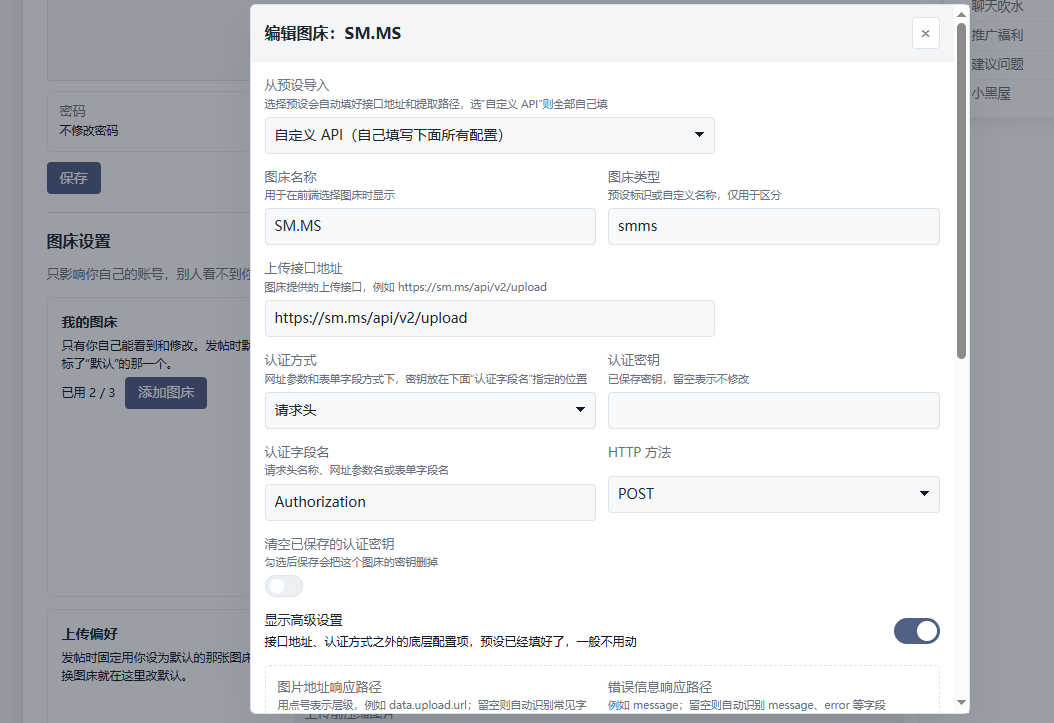1054x723 pixels.
Task: Open 推广福利 in the right sidebar
Action: pos(997,35)
